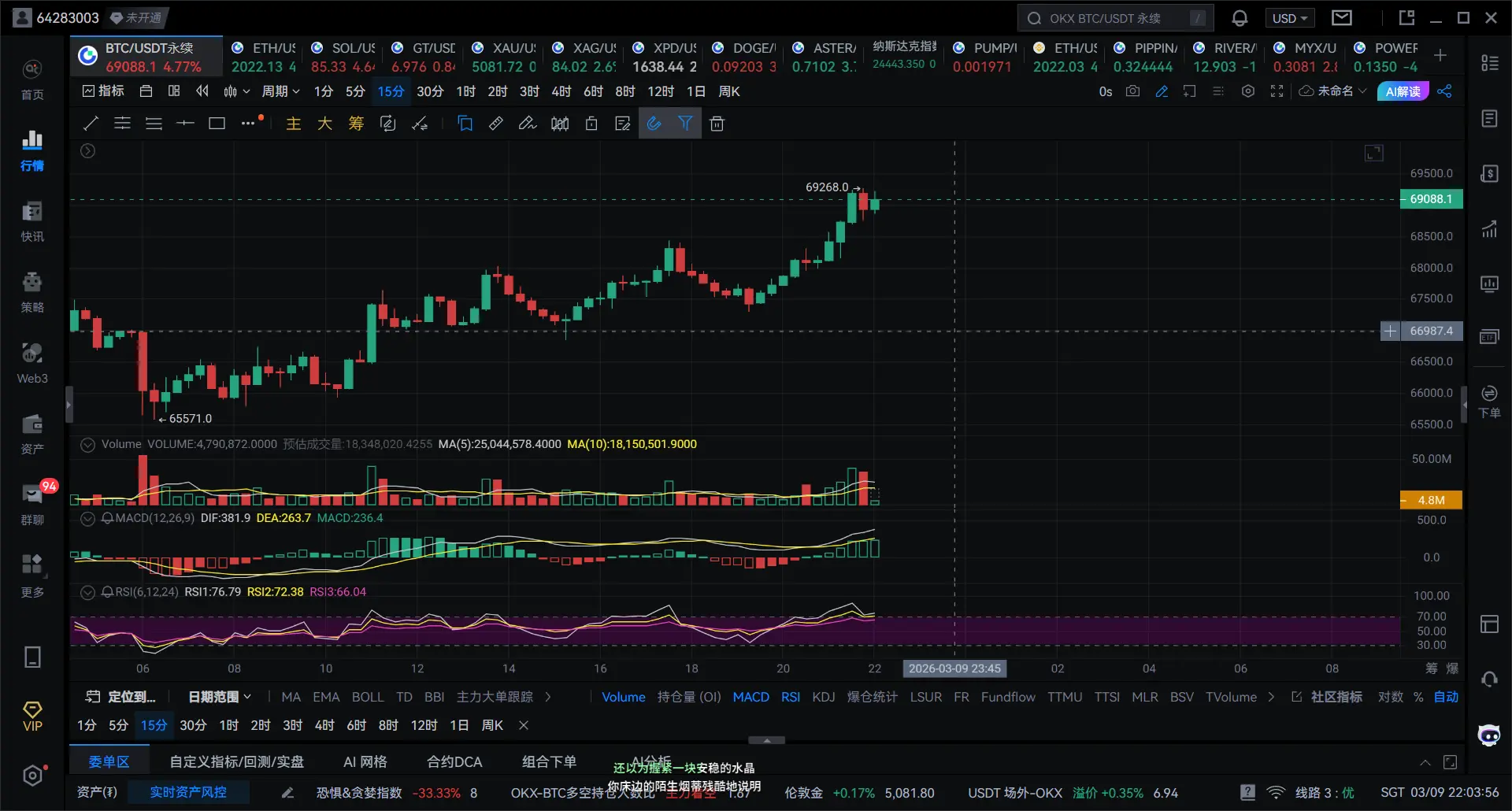The image size is (1512, 811).
Task: Click the search box OKX BTC/USDT 永续
Action: click(1115, 18)
